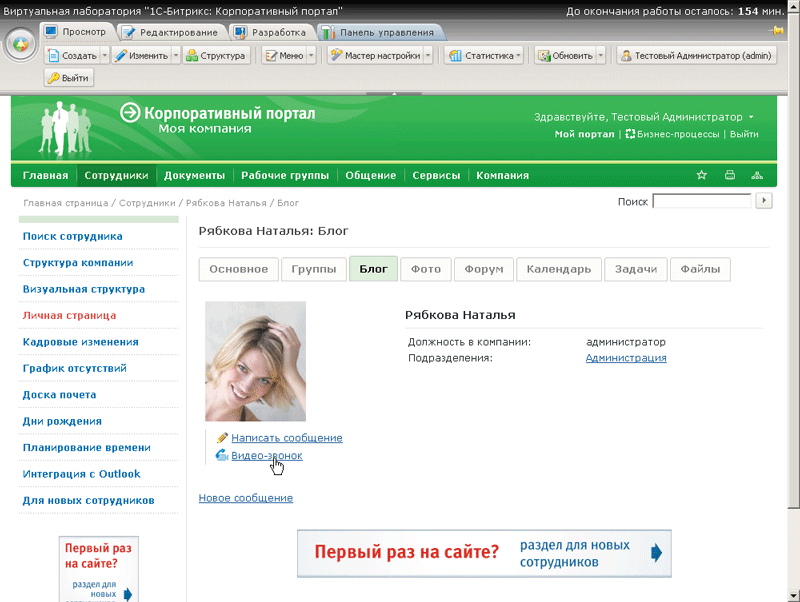800x602 pixels.
Task: Open Компания in the green menu
Action: coord(503,175)
